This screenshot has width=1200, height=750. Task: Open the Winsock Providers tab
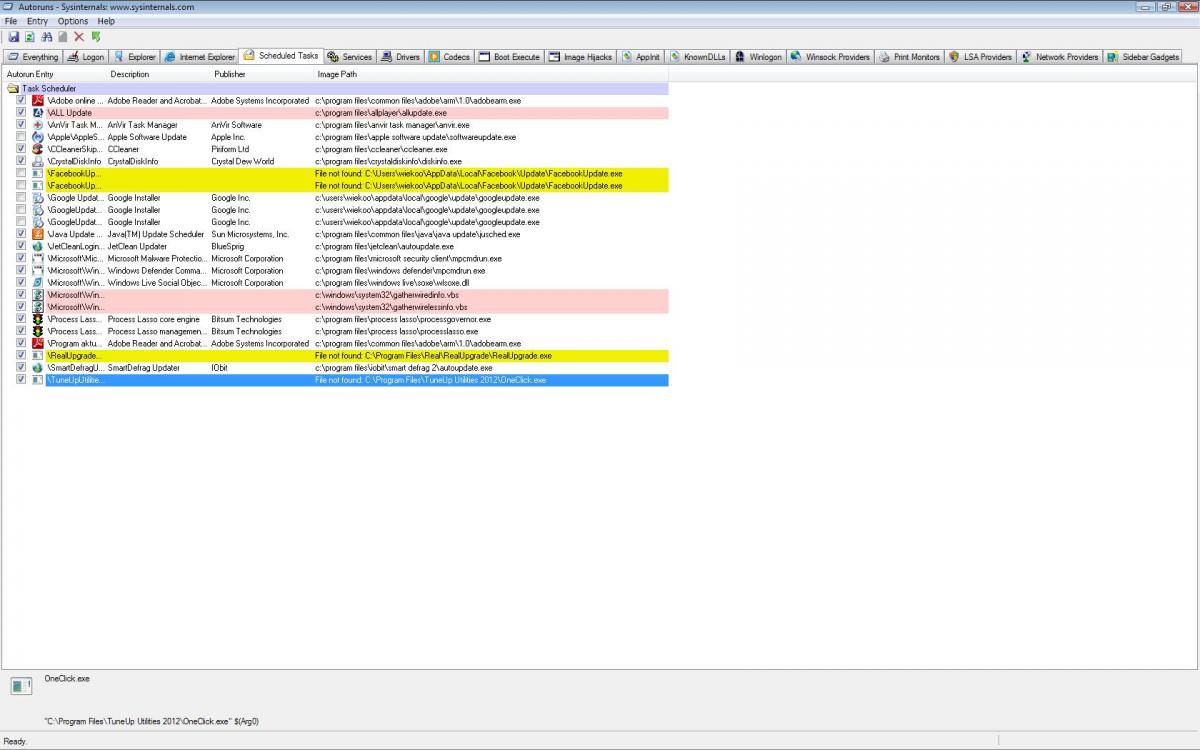830,57
